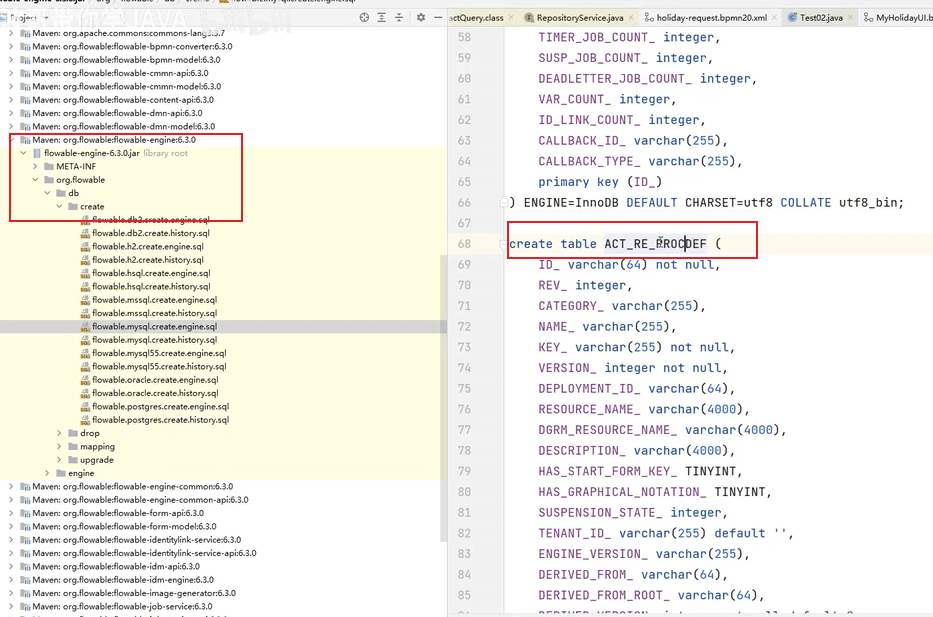The image size is (933, 617).
Task: Switch to Test02.java tab
Action: [821, 18]
